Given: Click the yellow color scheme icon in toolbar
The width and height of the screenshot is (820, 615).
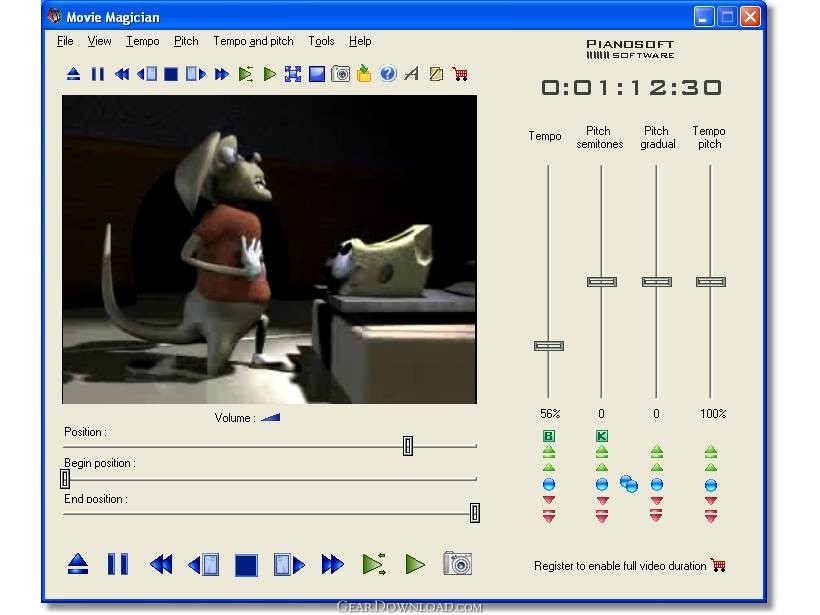Looking at the screenshot, I should [x=436, y=74].
